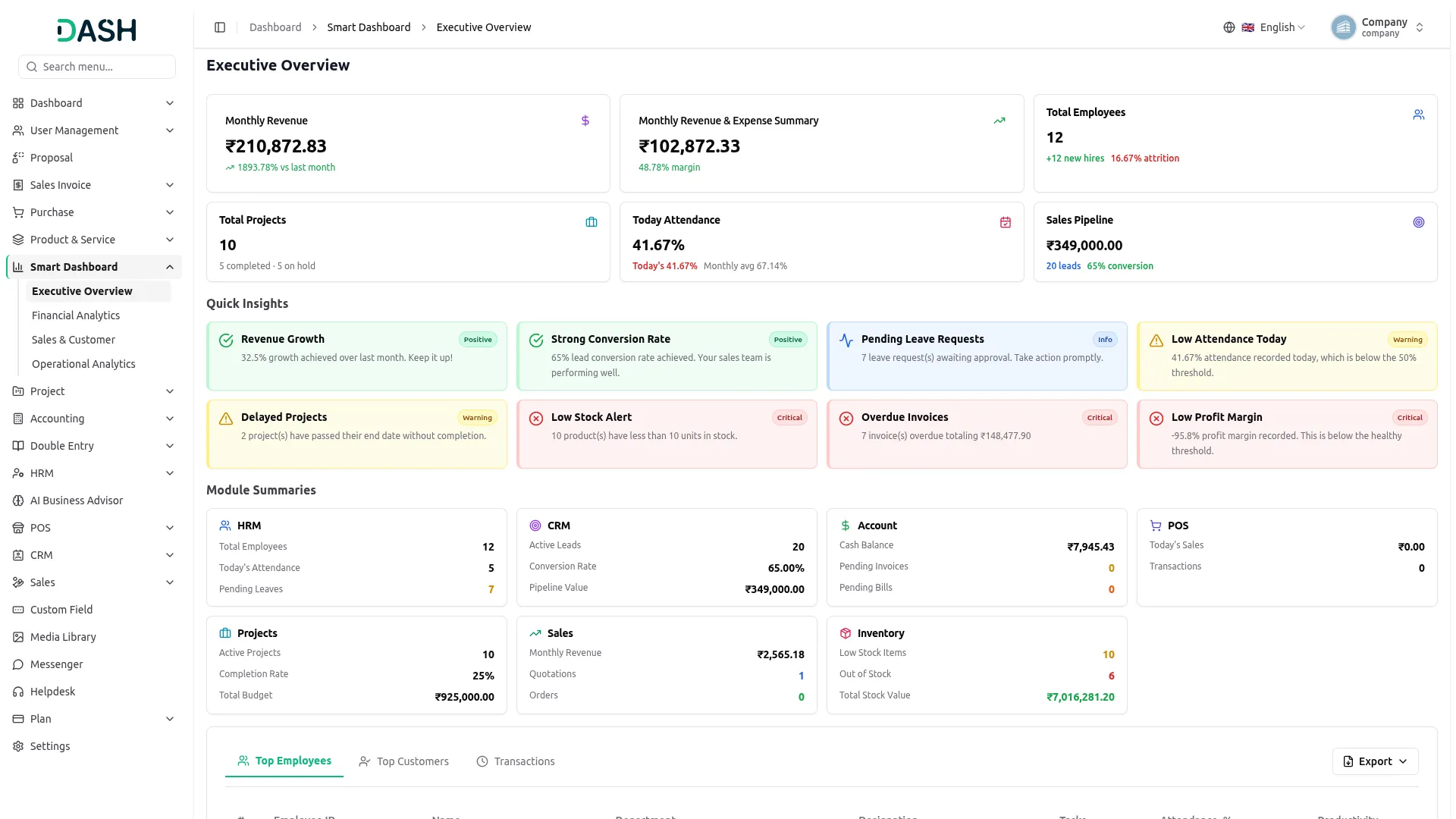Click the error icon on Overdue Invoices
The height and width of the screenshot is (819, 1456).
pyautogui.click(x=846, y=419)
